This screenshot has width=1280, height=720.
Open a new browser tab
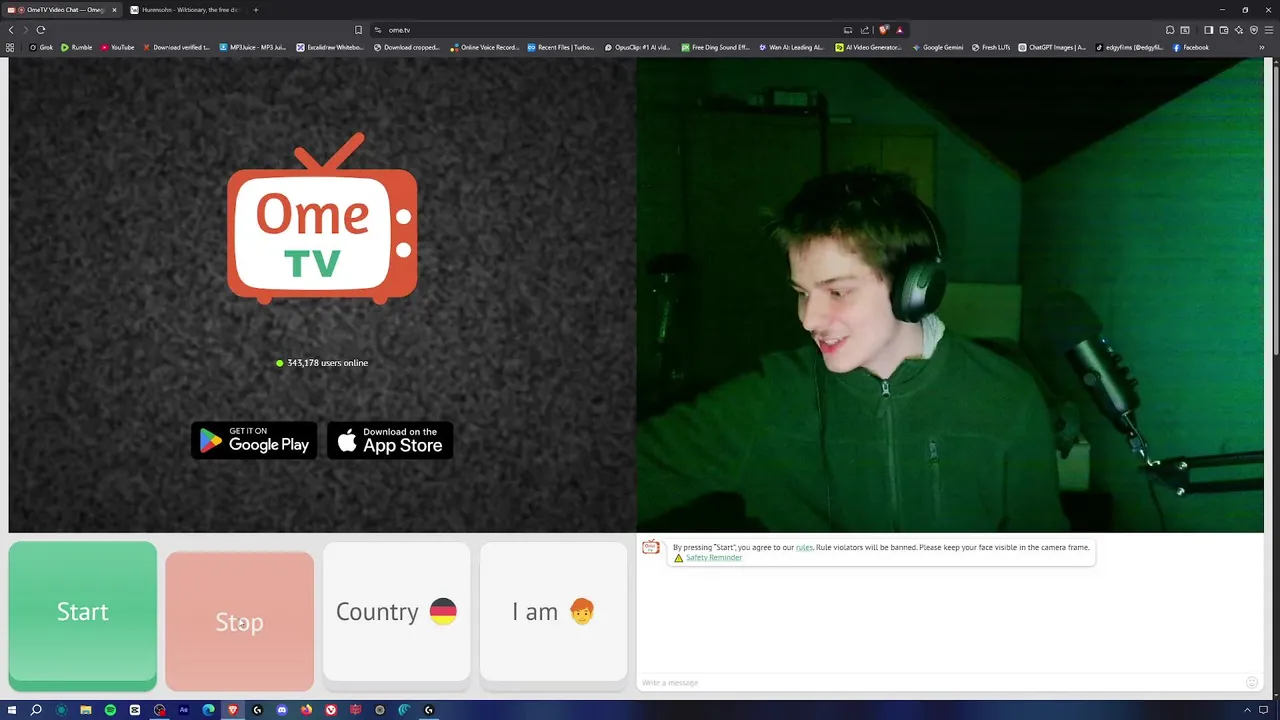(255, 10)
